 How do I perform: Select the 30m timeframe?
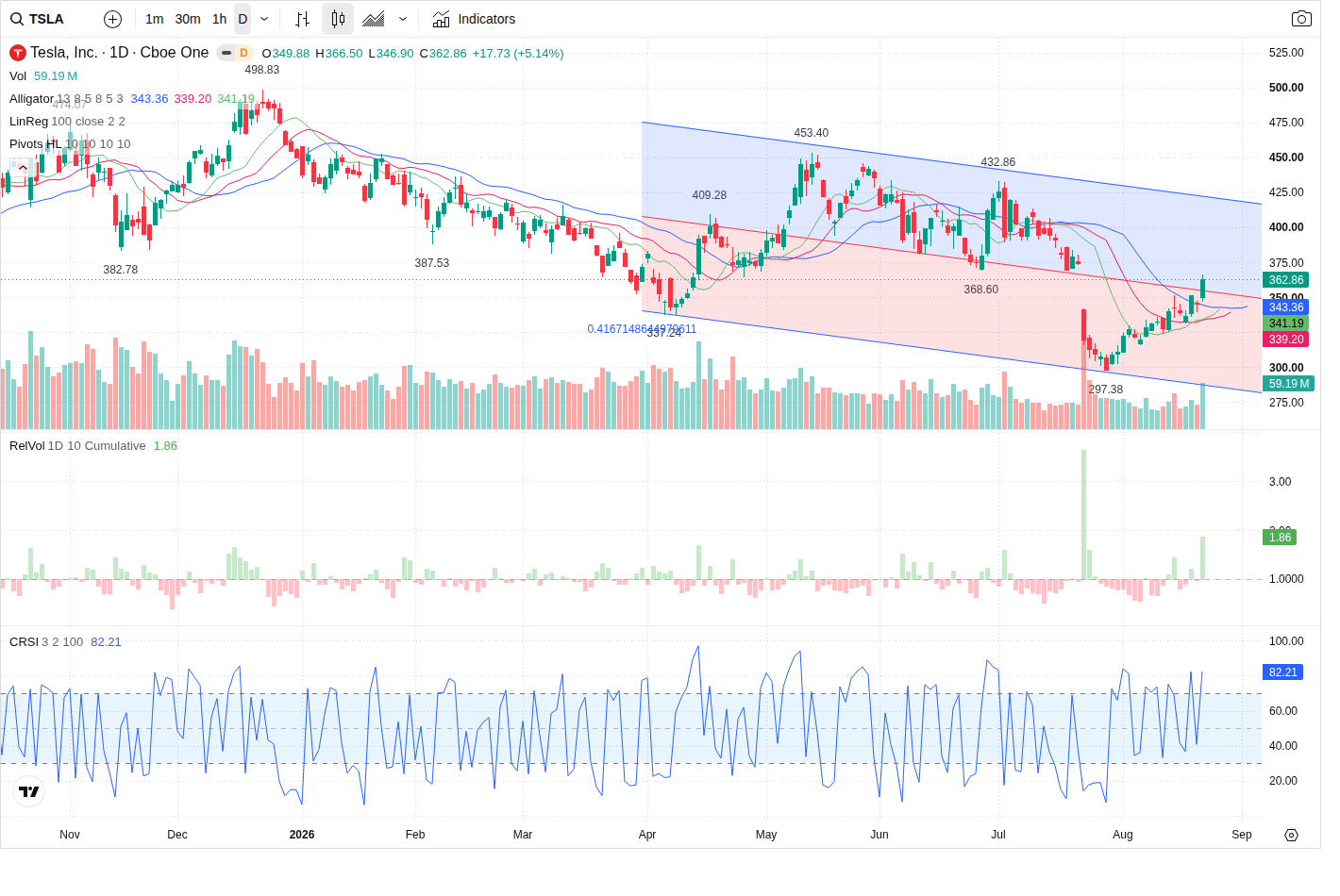click(x=188, y=19)
